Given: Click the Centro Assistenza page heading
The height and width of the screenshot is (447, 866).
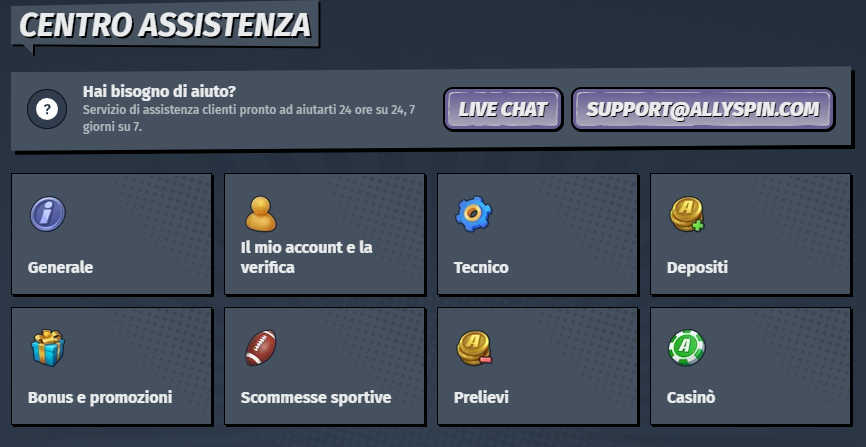Looking at the screenshot, I should pos(165,26).
